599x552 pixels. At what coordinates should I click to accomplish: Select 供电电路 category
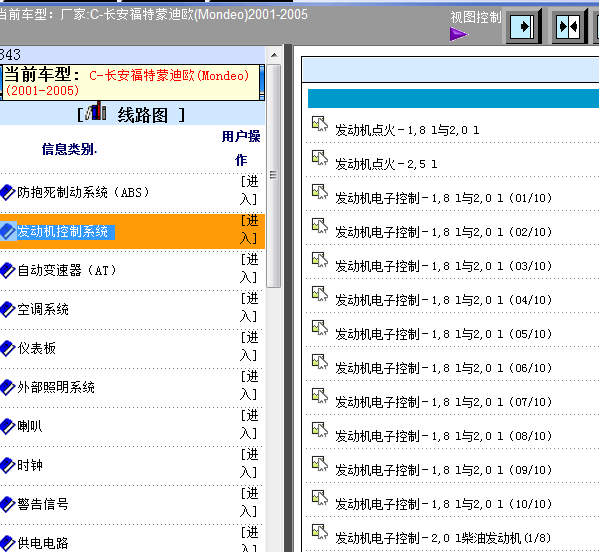click(x=43, y=543)
